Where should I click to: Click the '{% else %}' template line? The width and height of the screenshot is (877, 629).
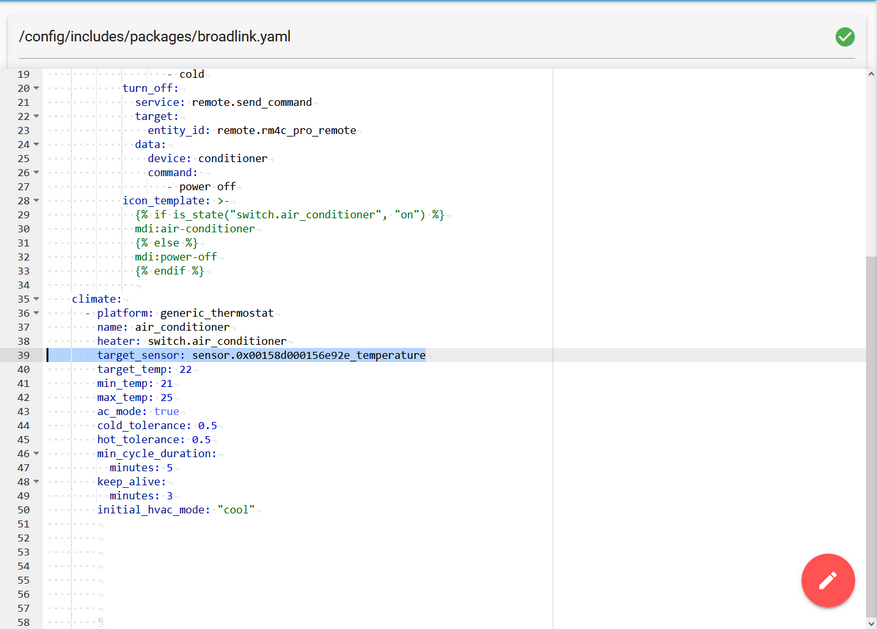click(166, 243)
